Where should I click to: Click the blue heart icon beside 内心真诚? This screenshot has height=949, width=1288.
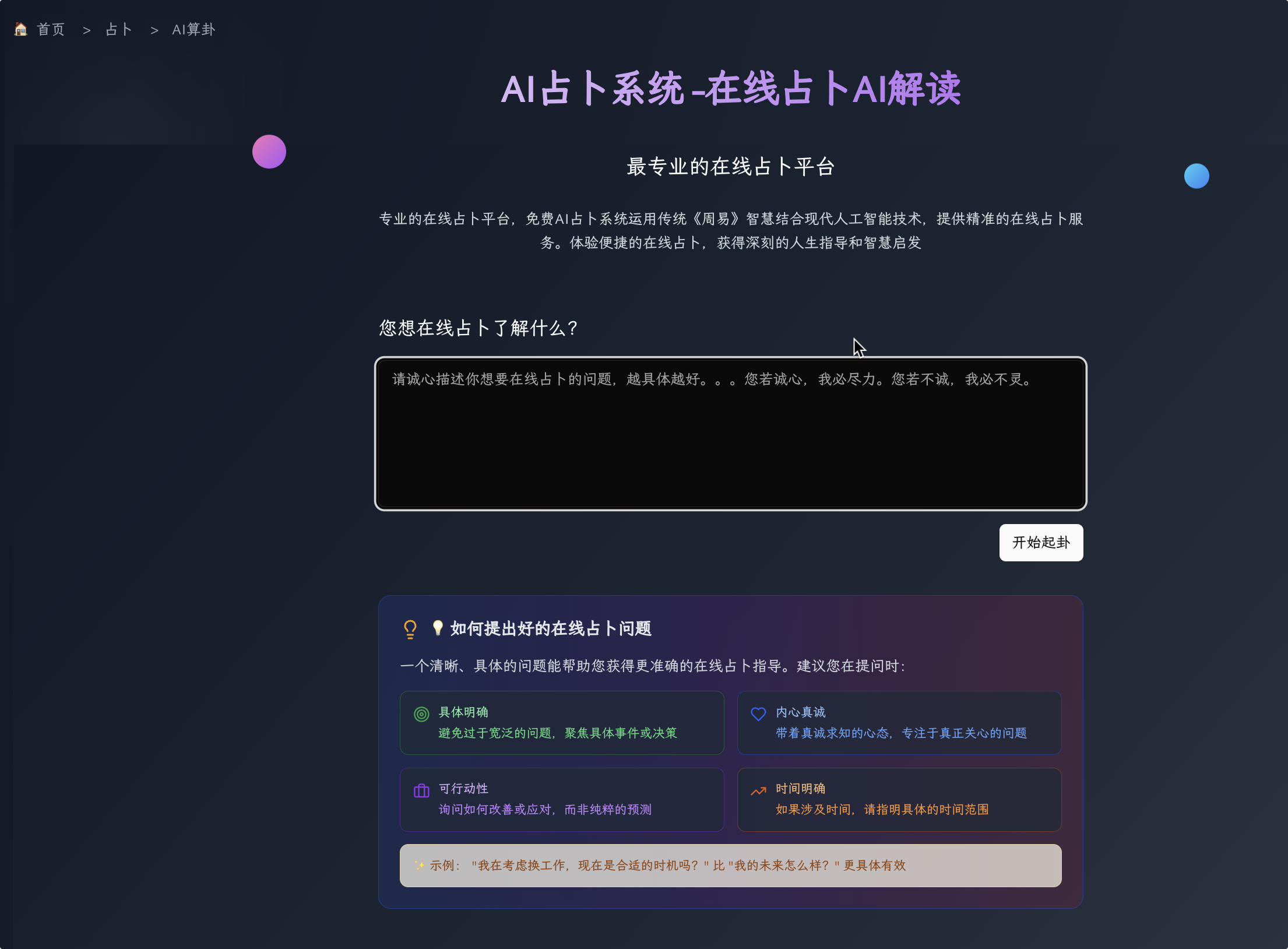(x=758, y=714)
